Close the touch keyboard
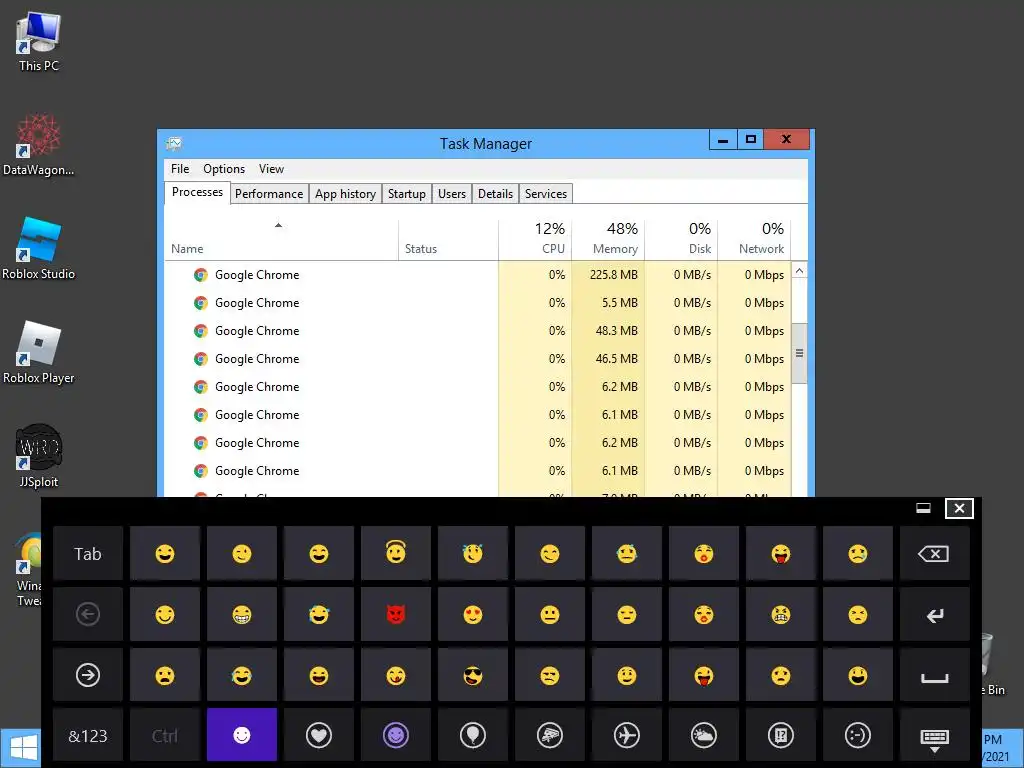This screenshot has height=768, width=1024. click(x=959, y=508)
